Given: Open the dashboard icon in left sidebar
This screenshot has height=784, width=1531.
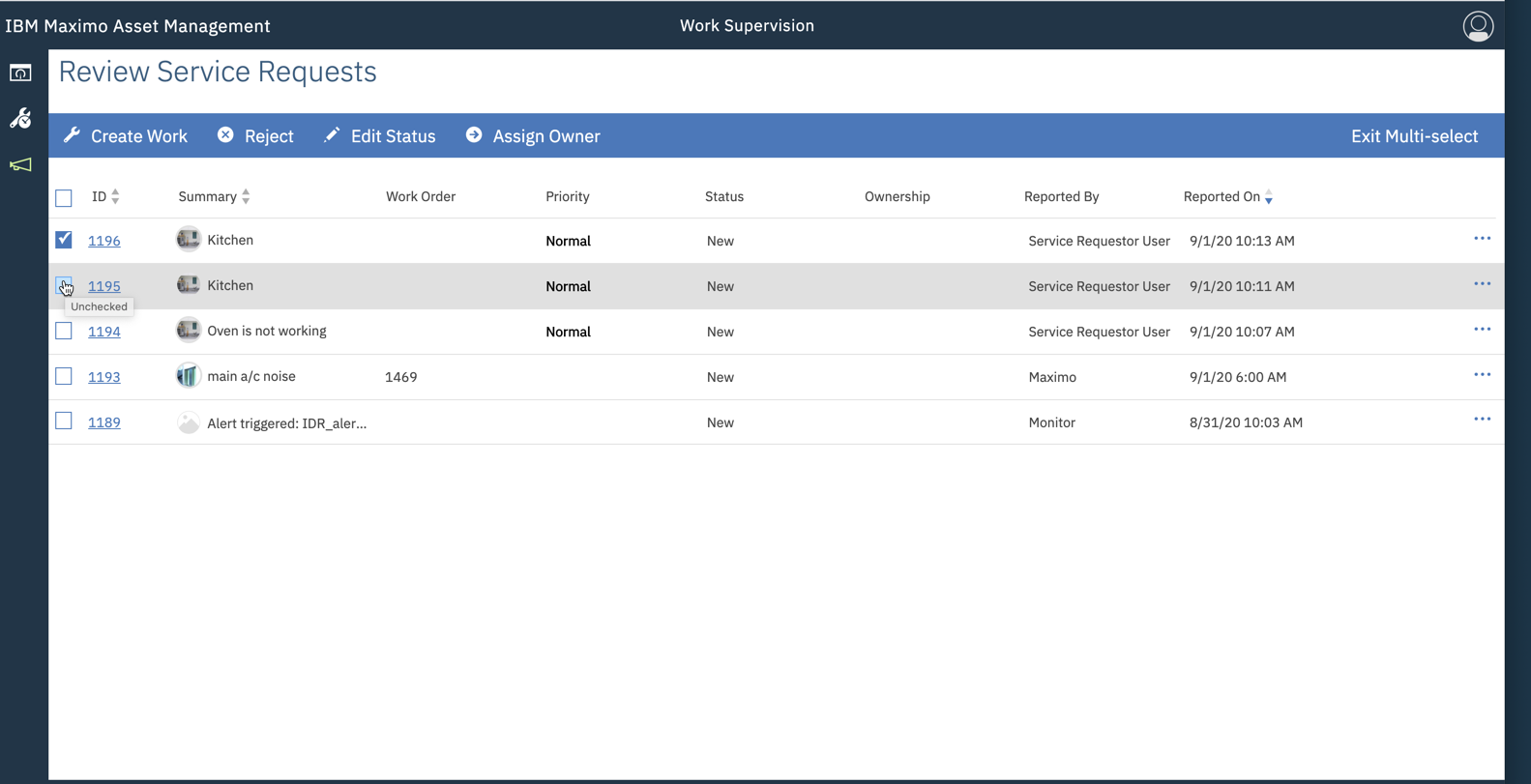Looking at the screenshot, I should tap(20, 73).
